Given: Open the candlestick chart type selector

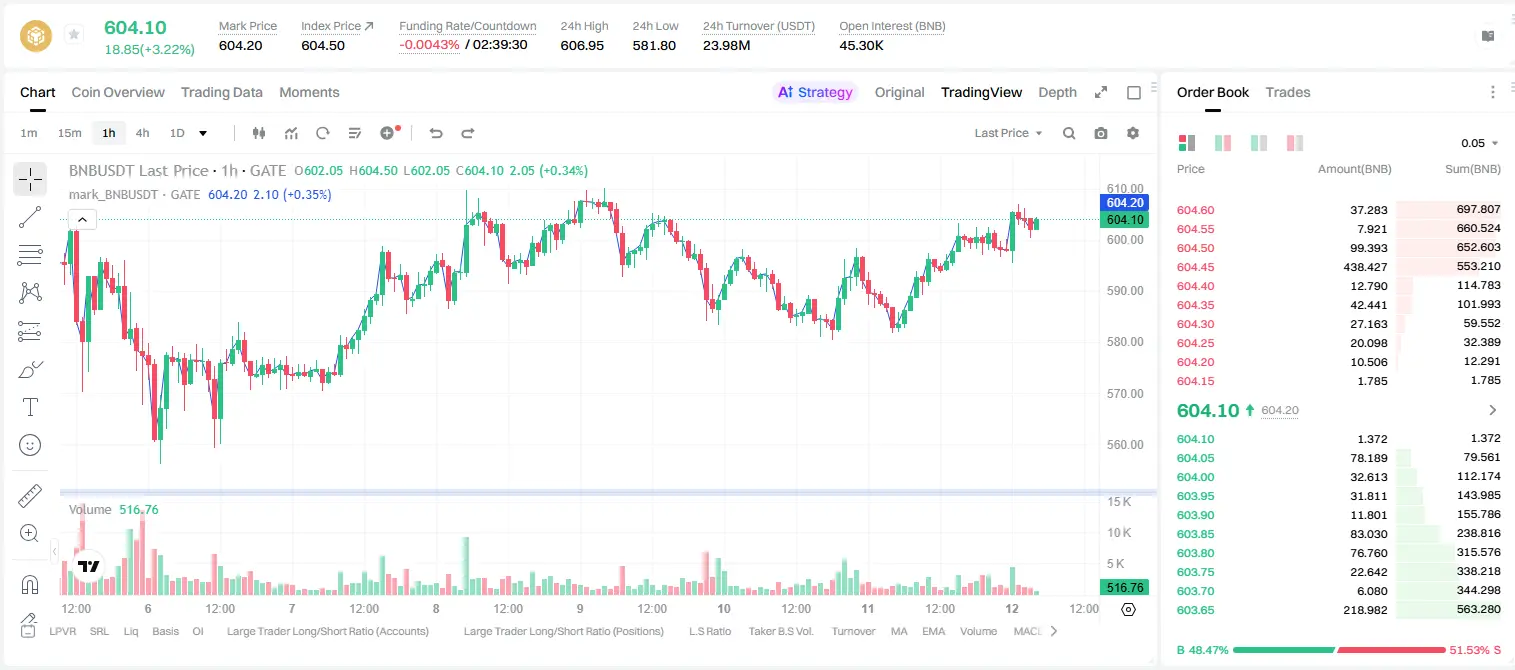Looking at the screenshot, I should point(259,133).
